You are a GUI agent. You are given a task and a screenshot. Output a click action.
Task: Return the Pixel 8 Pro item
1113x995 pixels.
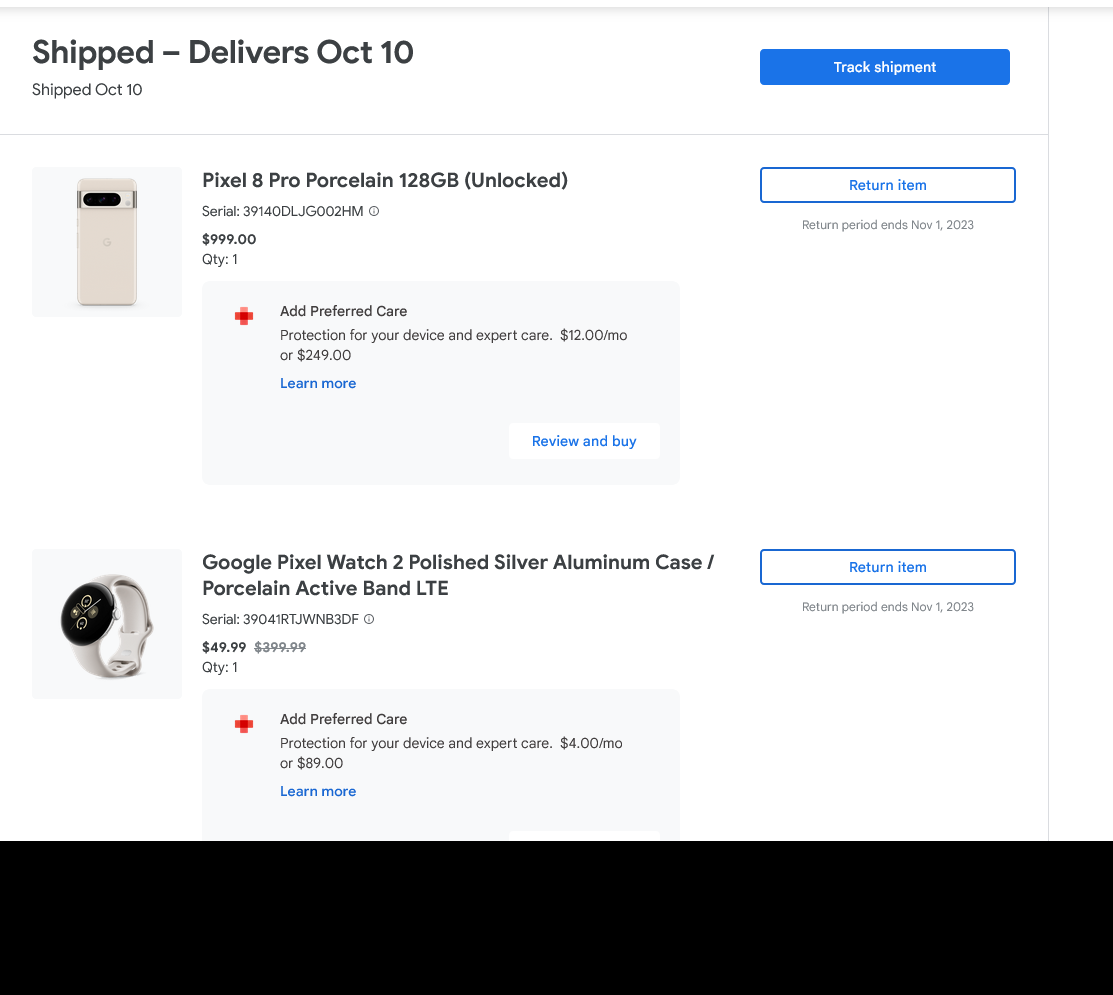[x=887, y=185]
